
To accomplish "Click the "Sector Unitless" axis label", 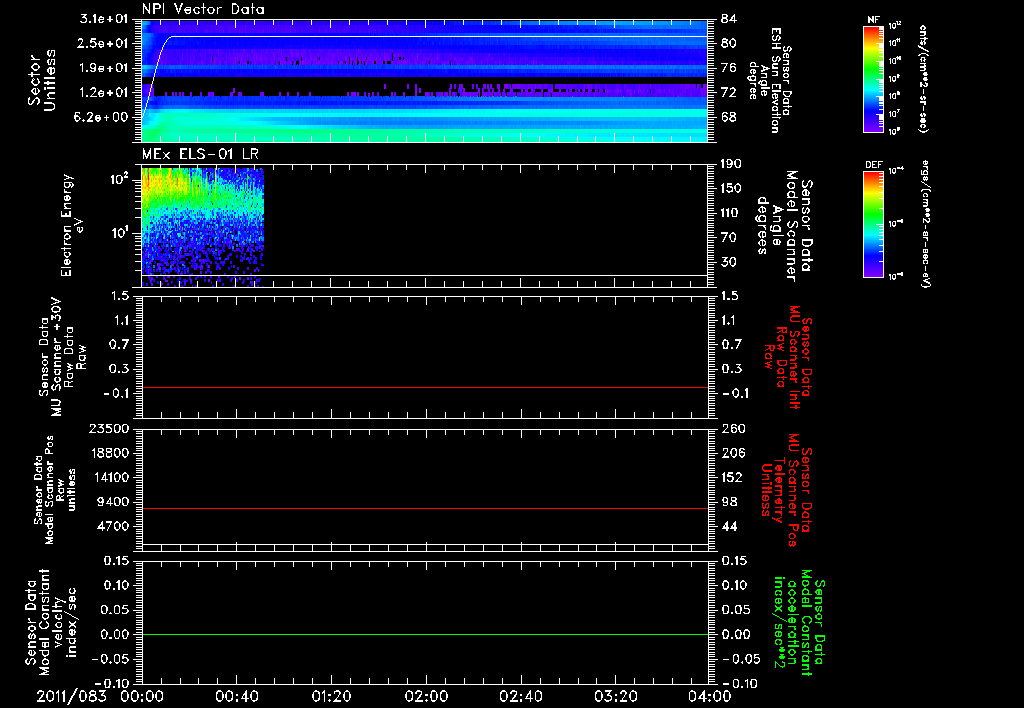I will [x=42, y=80].
